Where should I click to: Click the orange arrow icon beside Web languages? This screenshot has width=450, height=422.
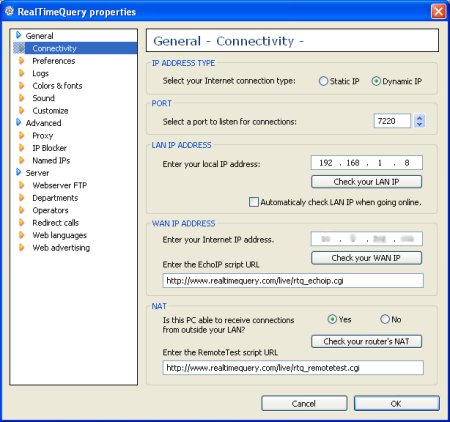click(x=22, y=235)
